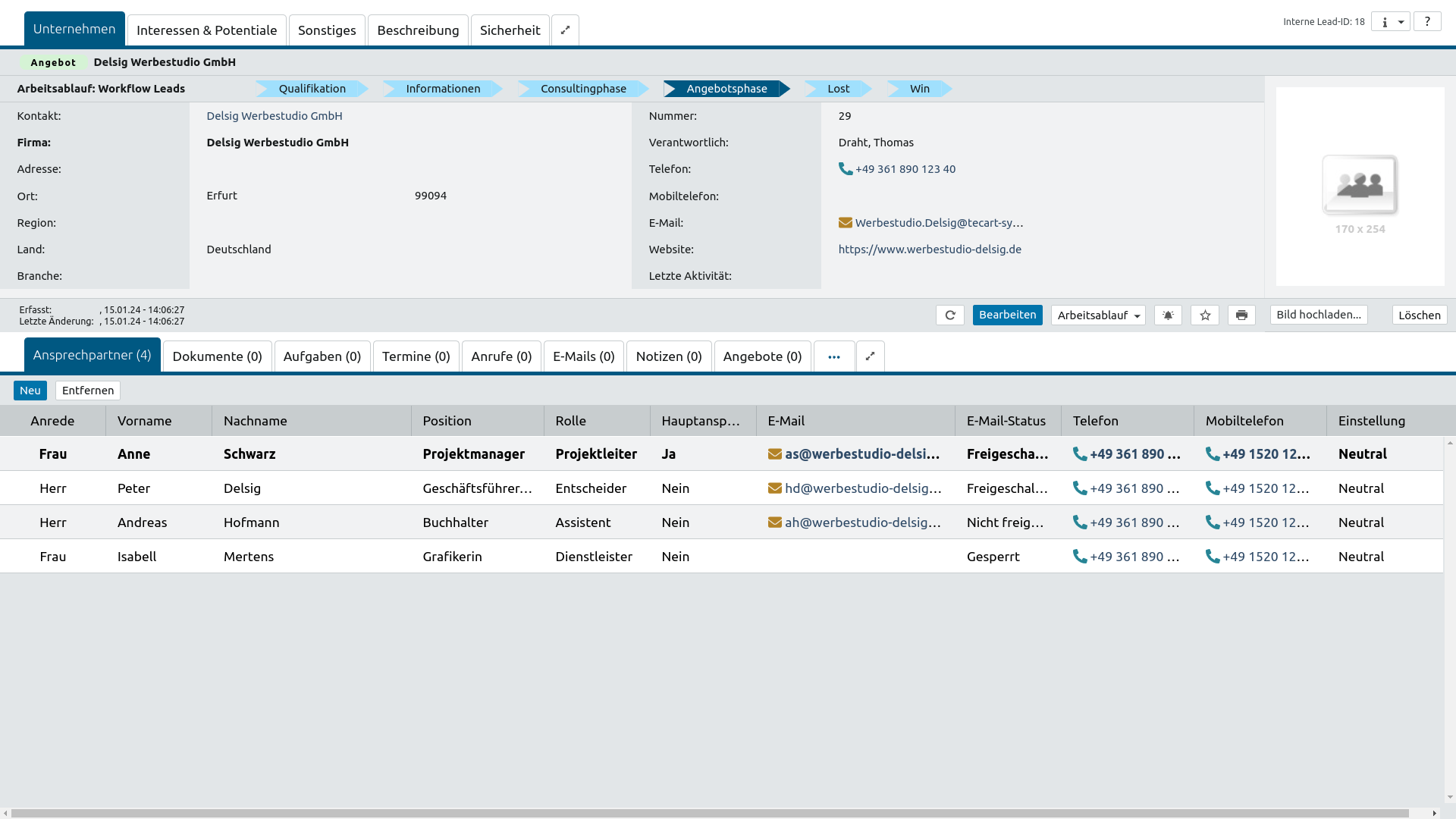The width and height of the screenshot is (1456, 819).
Task: Click phone icon for company Telefon number
Action: click(x=845, y=169)
